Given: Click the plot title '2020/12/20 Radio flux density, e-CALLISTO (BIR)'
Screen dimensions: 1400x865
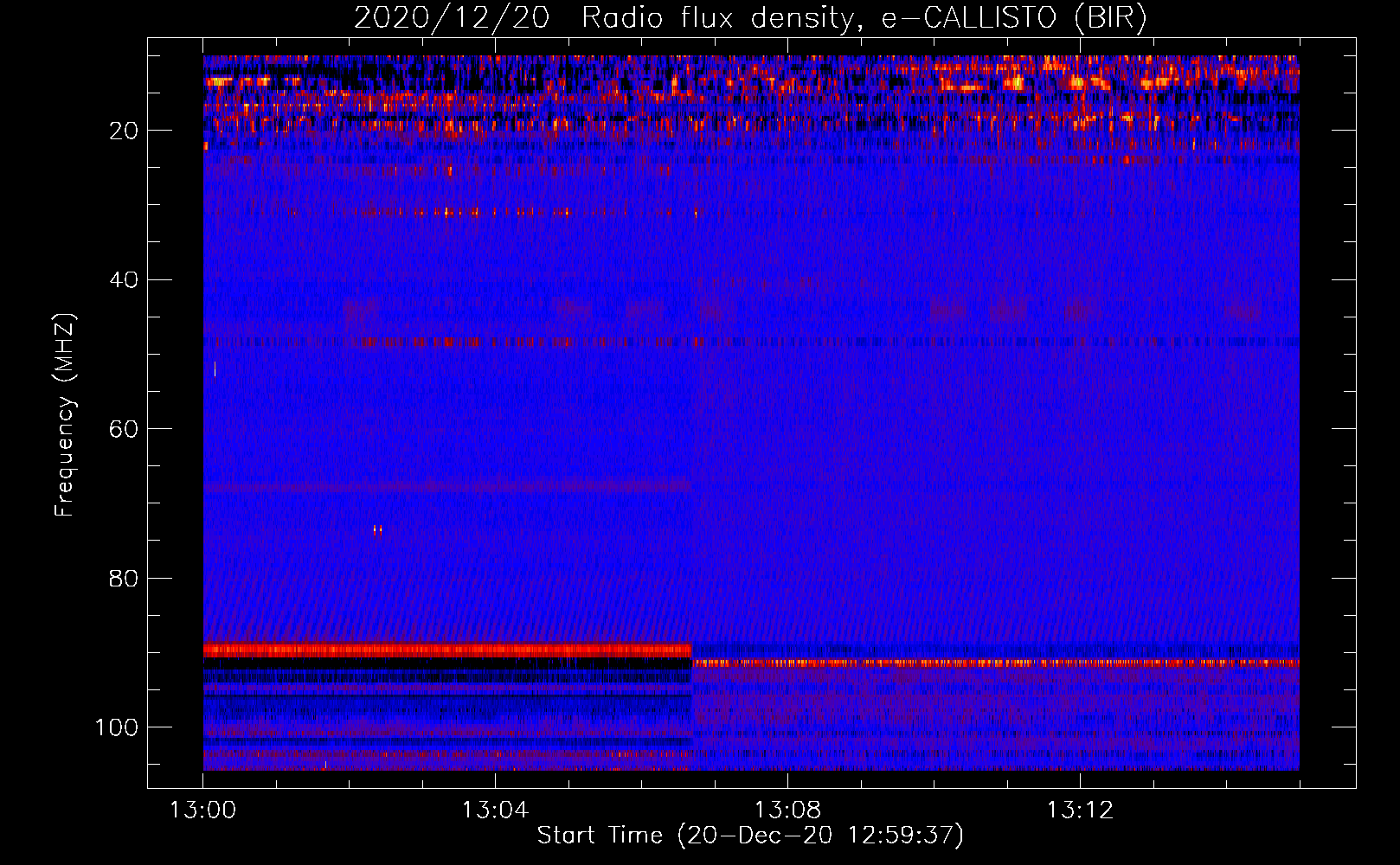Looking at the screenshot, I should point(750,18).
